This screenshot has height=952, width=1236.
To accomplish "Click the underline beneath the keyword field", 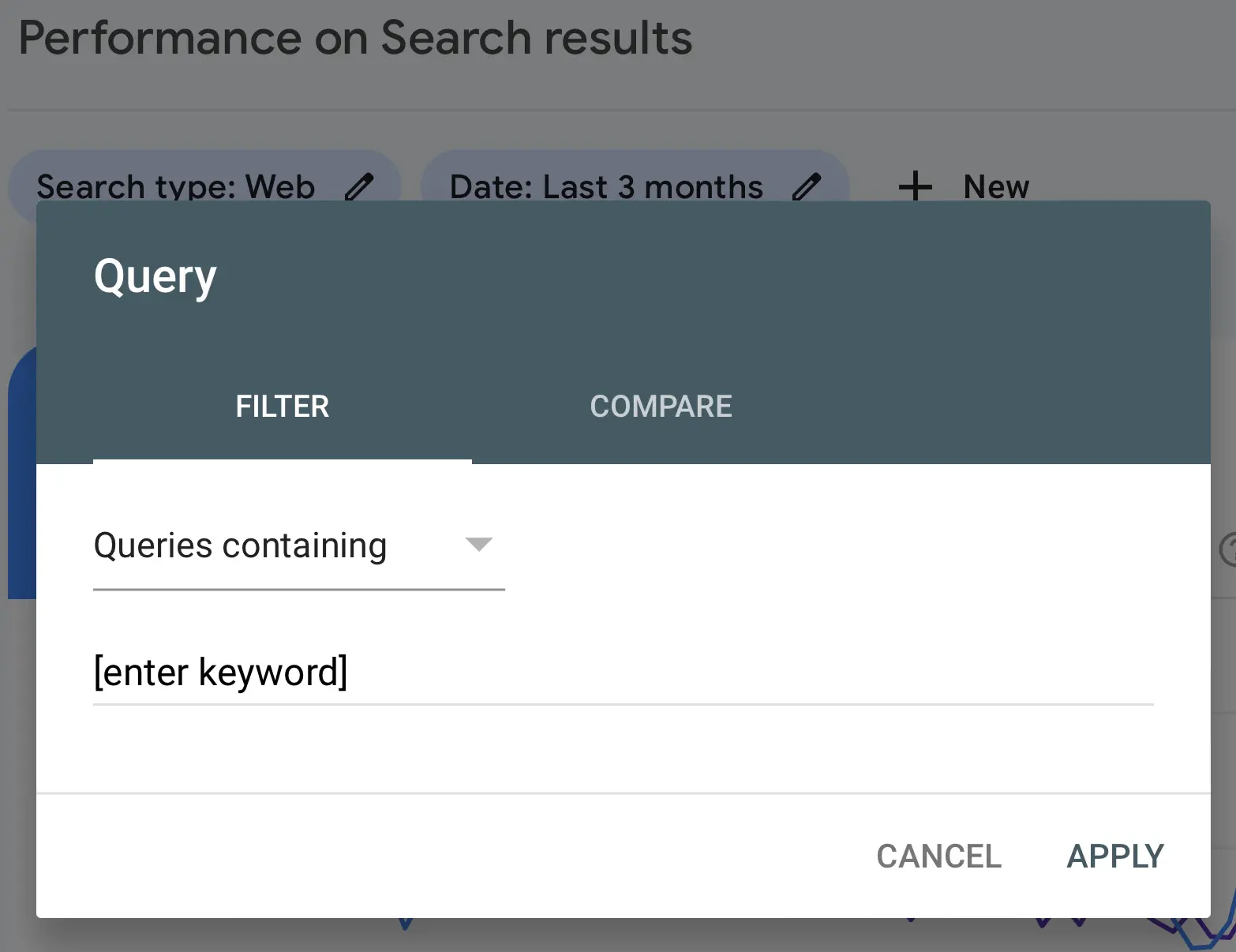I will (622, 704).
